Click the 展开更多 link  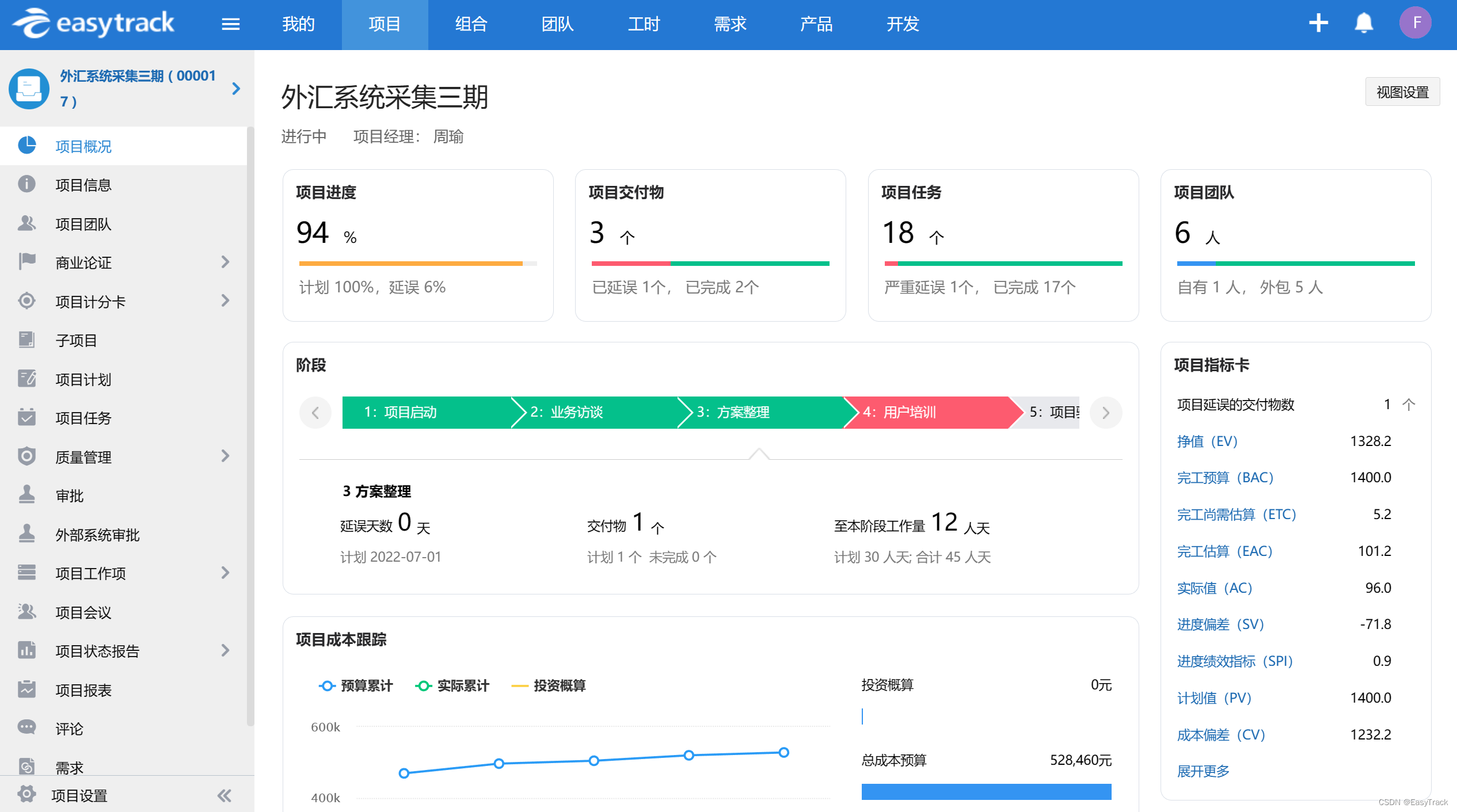tap(1203, 771)
